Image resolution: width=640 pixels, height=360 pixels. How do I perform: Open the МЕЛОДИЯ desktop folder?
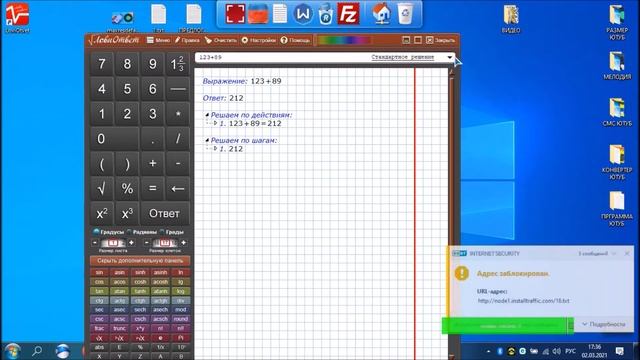click(x=617, y=65)
